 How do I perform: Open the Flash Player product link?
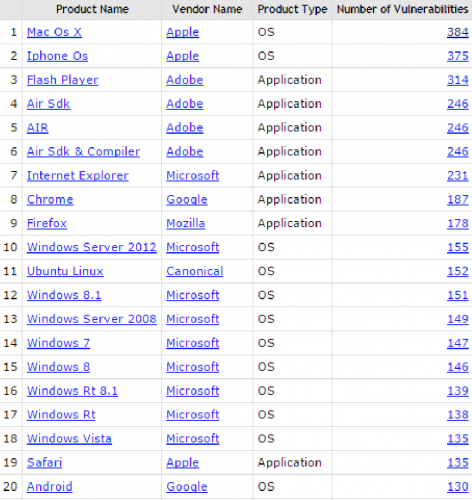point(63,80)
